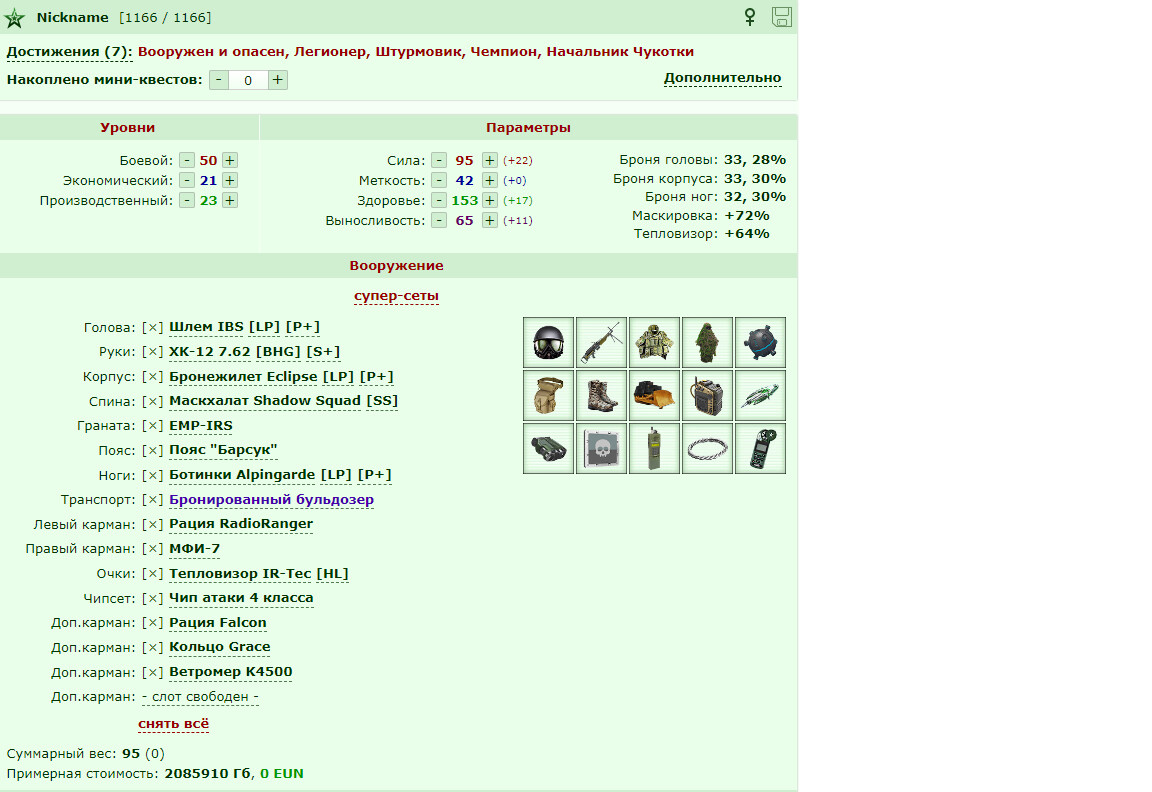The width and height of the screenshot is (1152, 792).
Task: Increase Экономический level with plus
Action: click(x=230, y=180)
